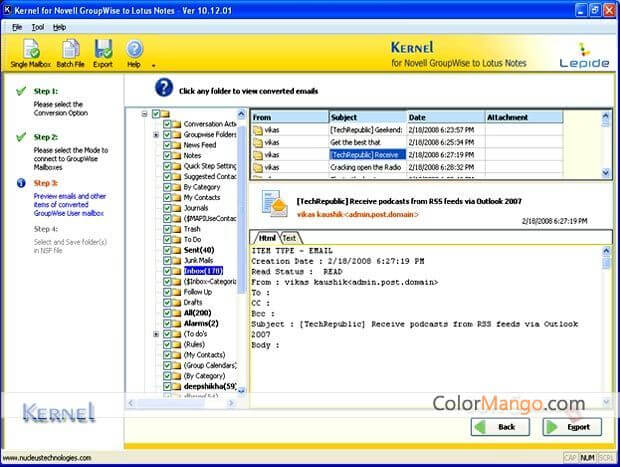This screenshot has width=620, height=467.
Task: Toggle the Drafts folder checkbox
Action: pos(167,303)
